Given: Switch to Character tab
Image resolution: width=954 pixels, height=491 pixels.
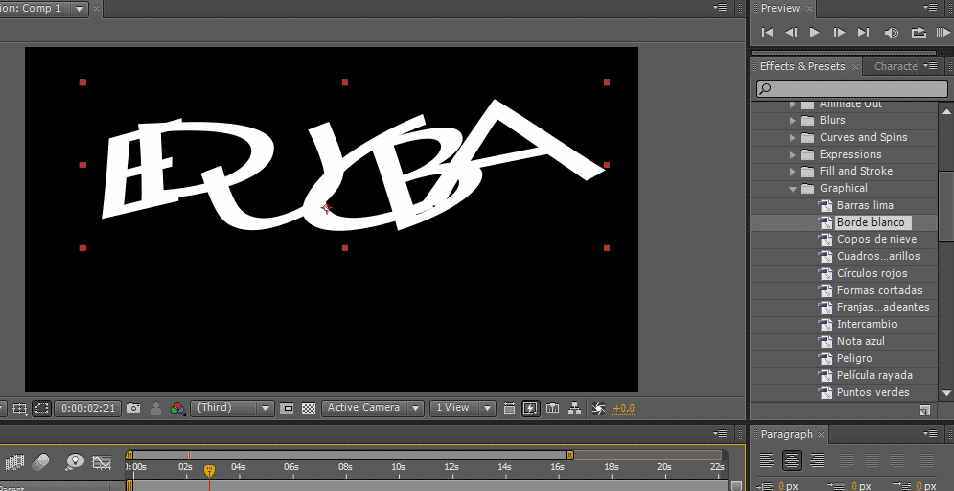Looking at the screenshot, I should [x=896, y=66].
